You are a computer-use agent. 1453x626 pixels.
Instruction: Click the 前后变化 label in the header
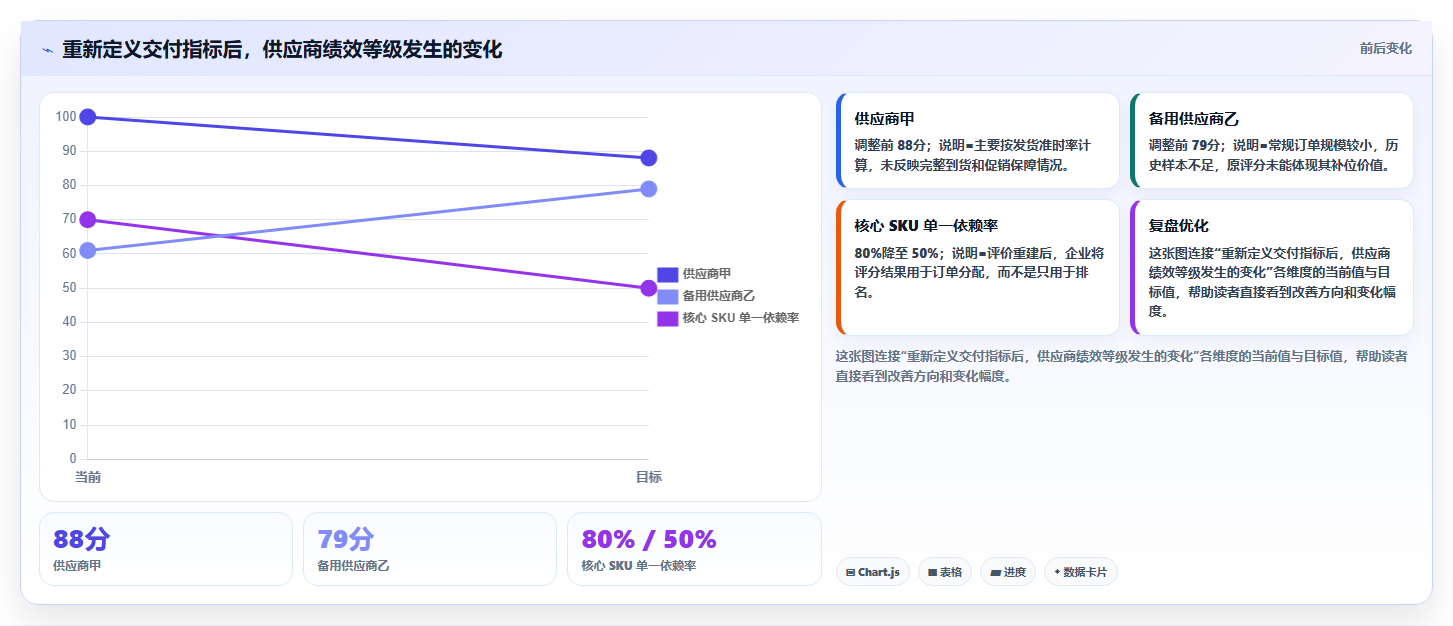(x=1385, y=48)
